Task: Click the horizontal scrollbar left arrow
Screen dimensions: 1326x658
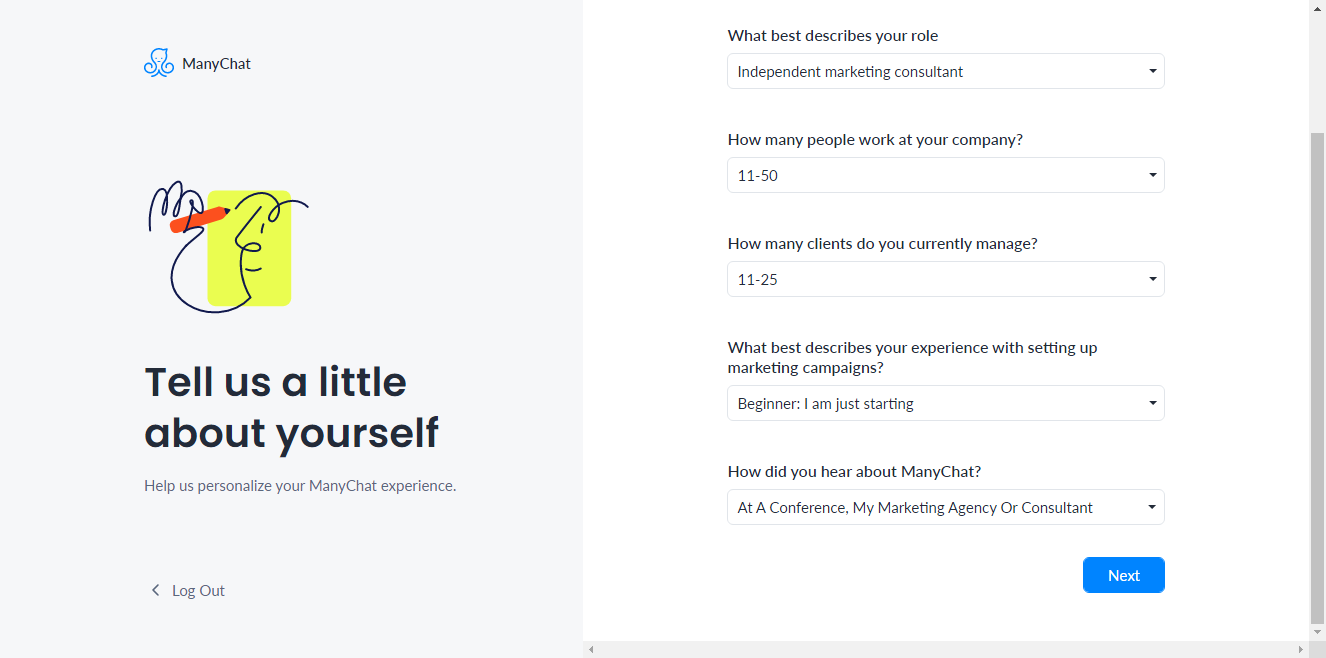Action: (x=591, y=650)
